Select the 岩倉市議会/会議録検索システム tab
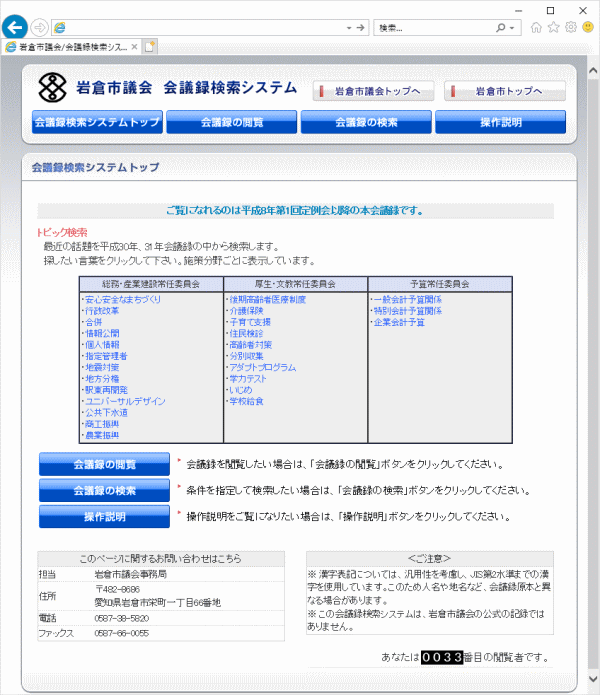Image resolution: width=600 pixels, height=695 pixels. (x=71, y=47)
